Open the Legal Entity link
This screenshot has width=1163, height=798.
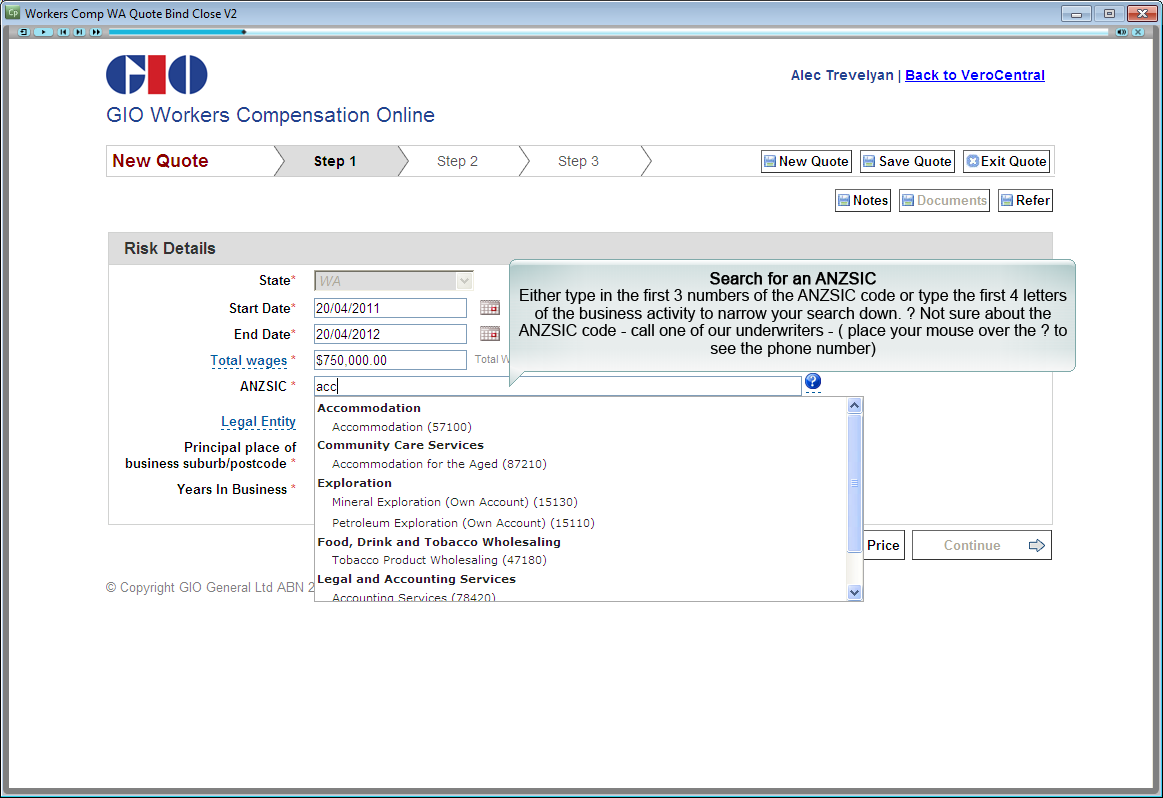[258, 421]
